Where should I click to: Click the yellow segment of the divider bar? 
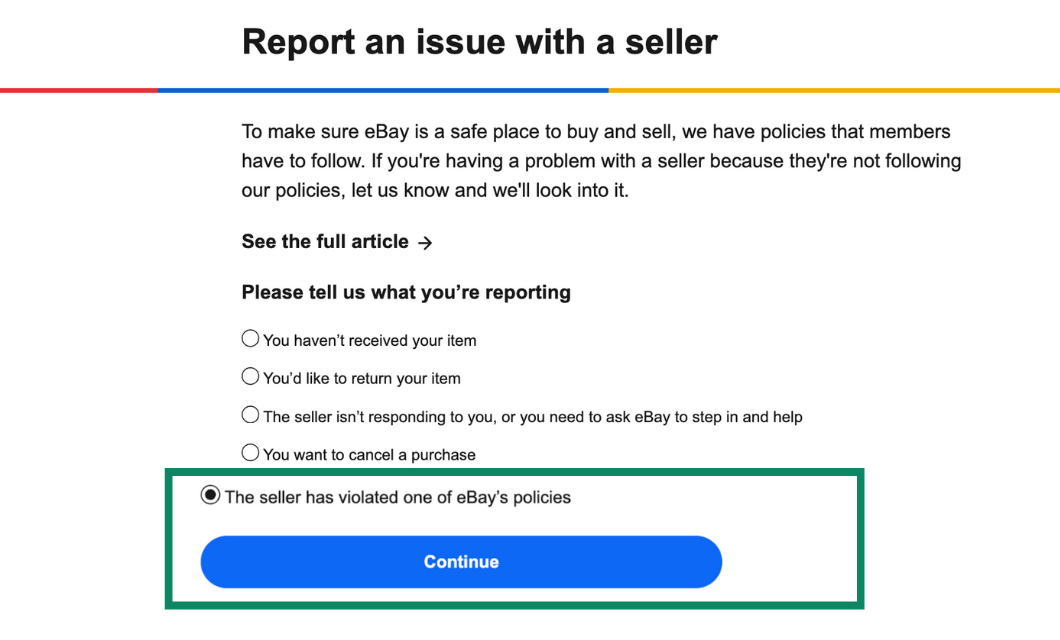tap(835, 89)
